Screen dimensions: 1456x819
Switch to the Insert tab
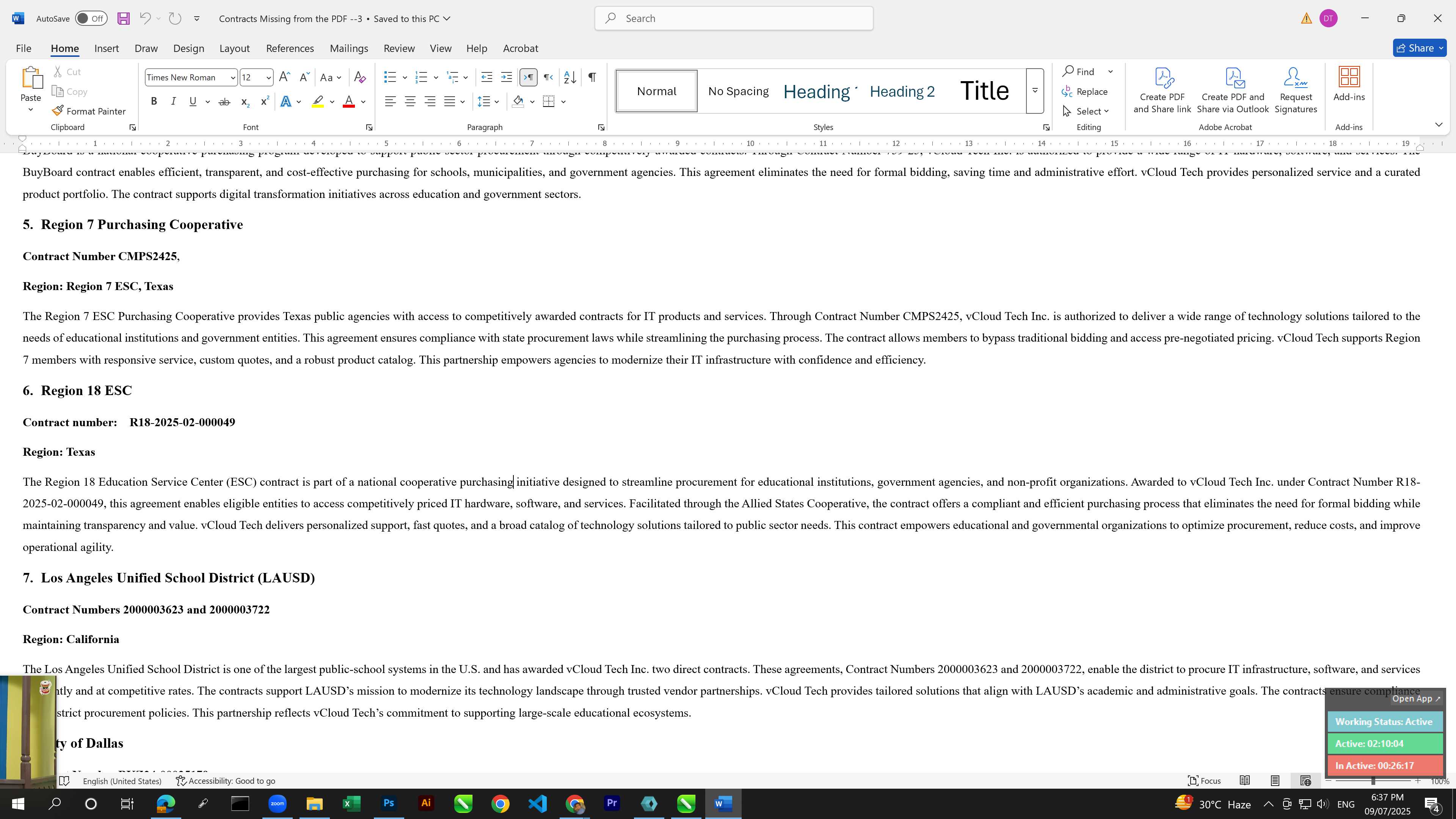(106, 49)
